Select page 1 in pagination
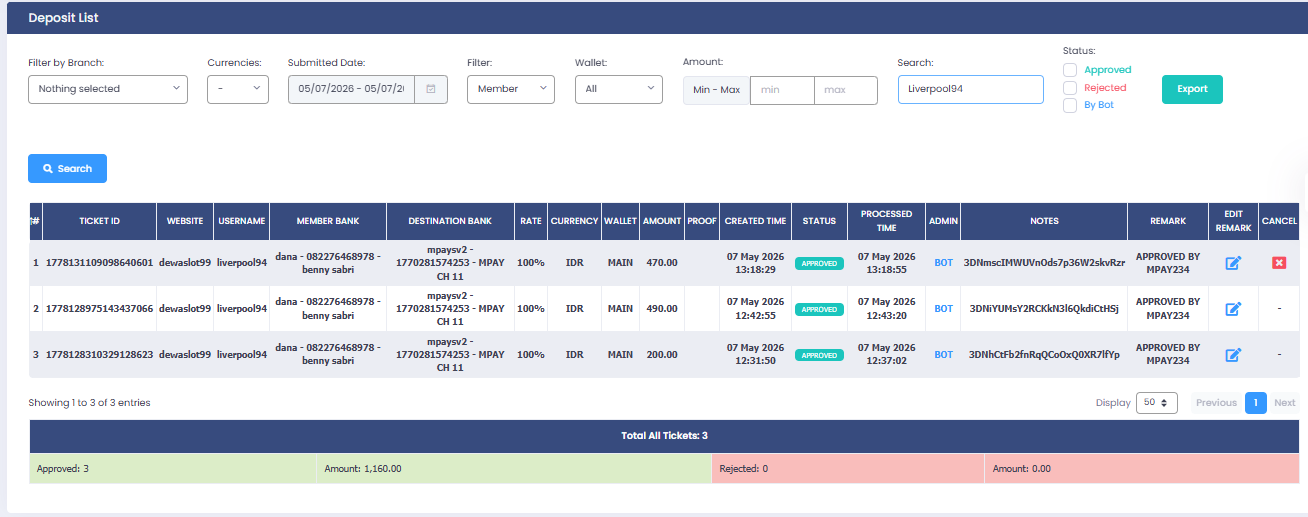 point(1256,403)
